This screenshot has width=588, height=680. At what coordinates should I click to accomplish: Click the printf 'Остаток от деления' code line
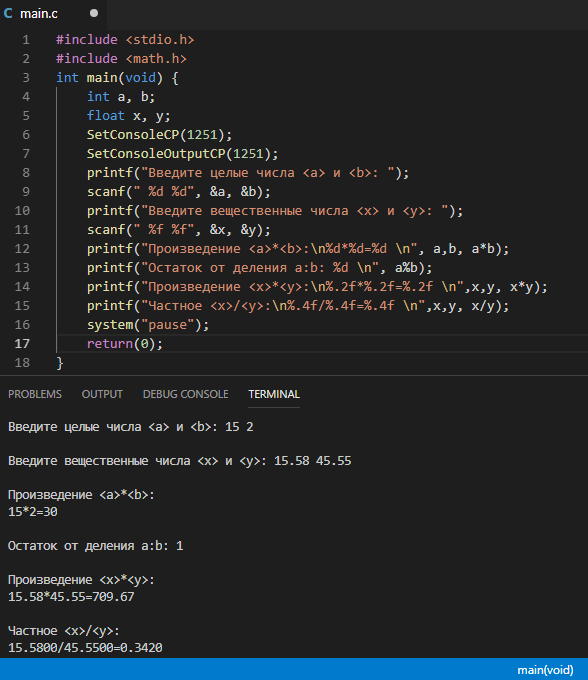(260, 268)
